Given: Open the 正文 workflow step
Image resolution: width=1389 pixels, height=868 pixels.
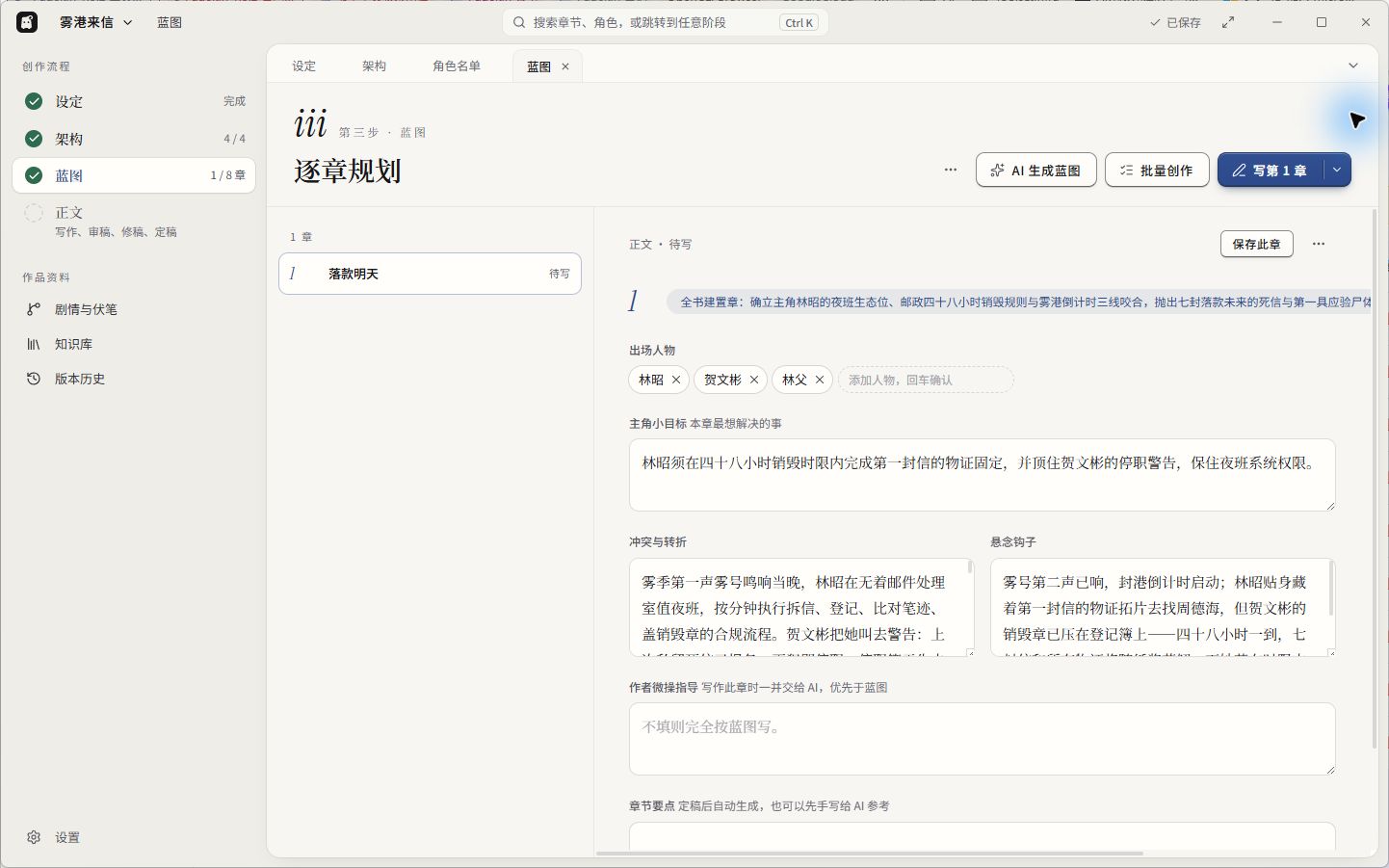Looking at the screenshot, I should (x=134, y=221).
